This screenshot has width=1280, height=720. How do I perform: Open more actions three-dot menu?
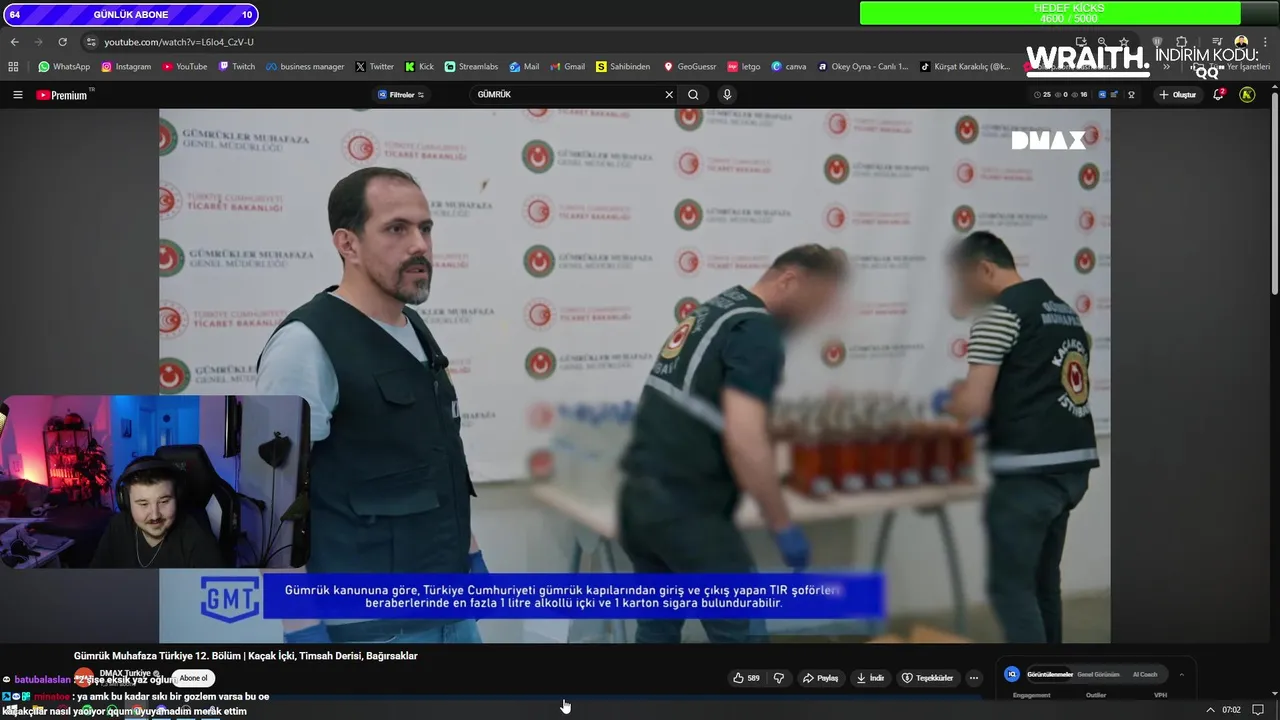(974, 678)
